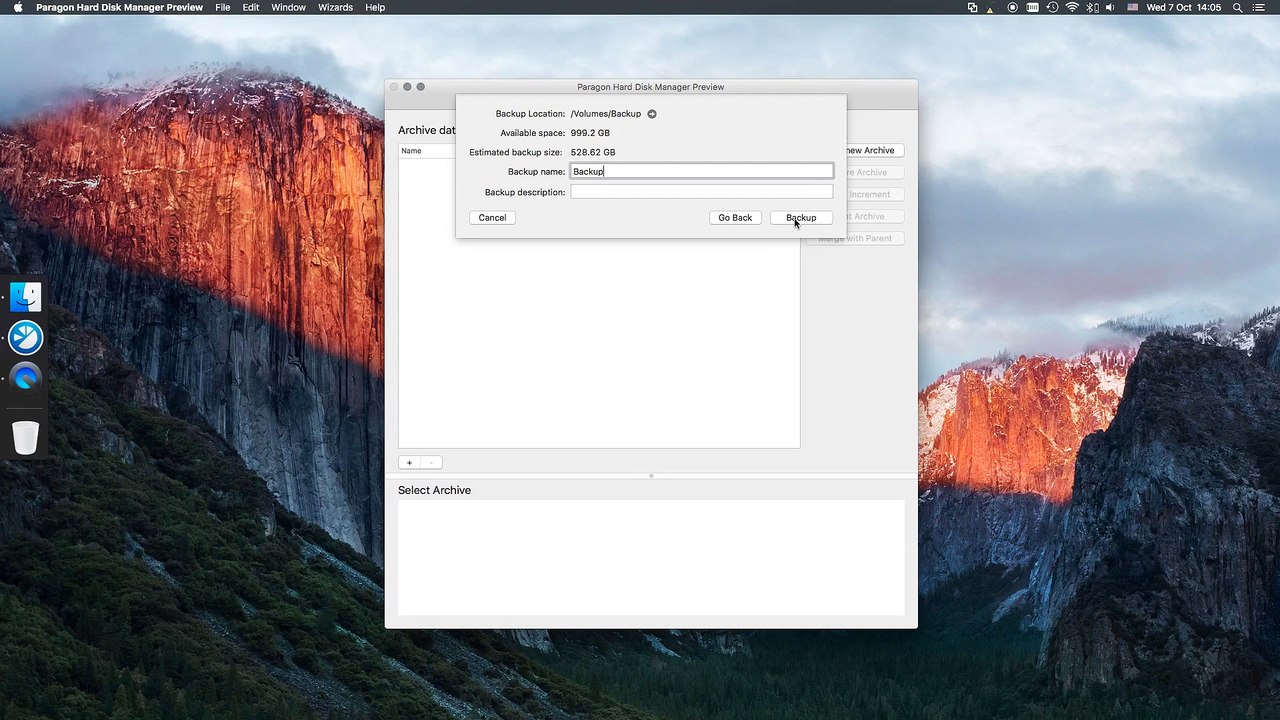This screenshot has height=720, width=1280.
Task: Click the plus button below archive list
Action: click(x=409, y=463)
